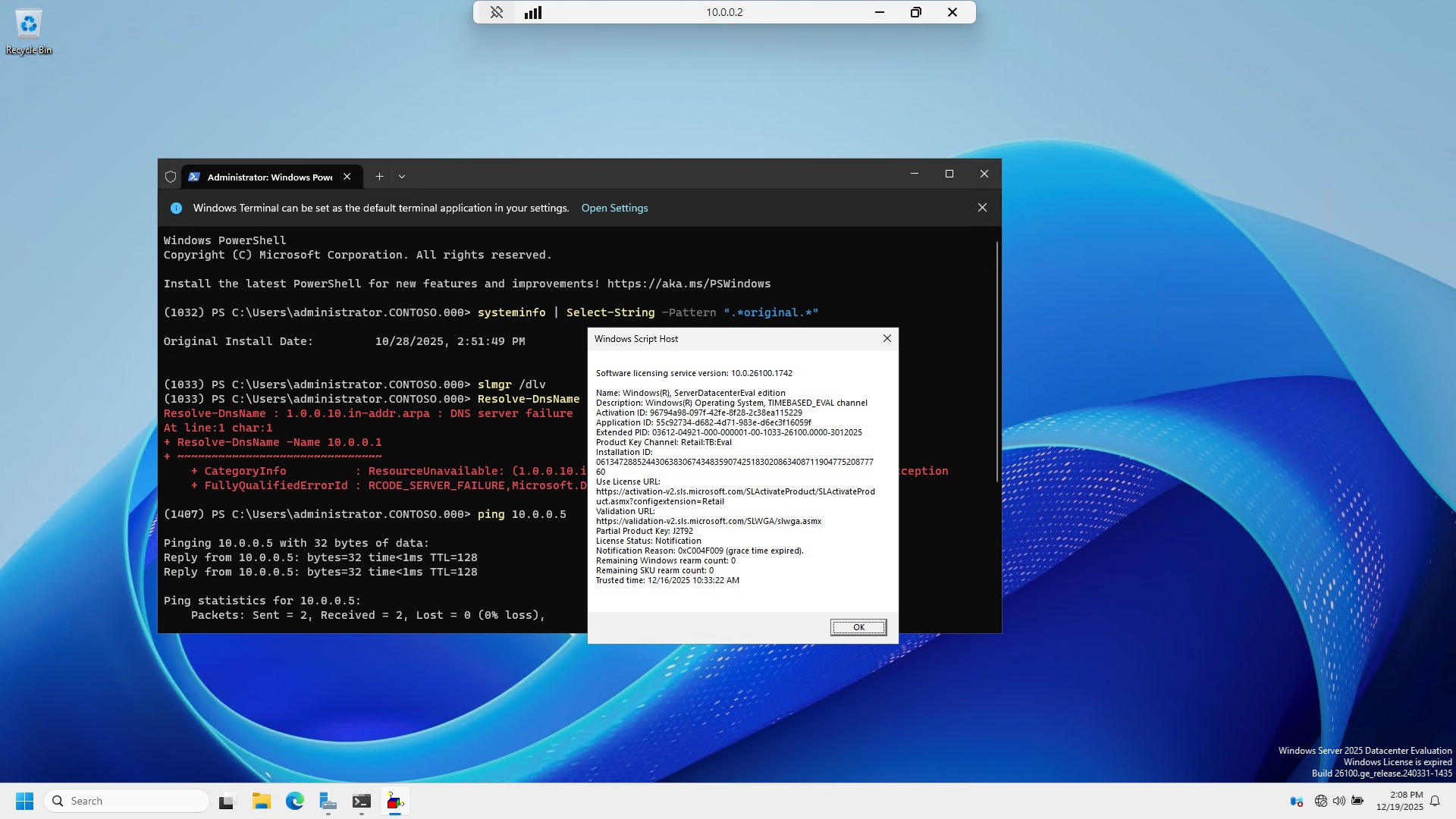Open volume control in system tray
This screenshot has height=819, width=1456.
[1339, 801]
